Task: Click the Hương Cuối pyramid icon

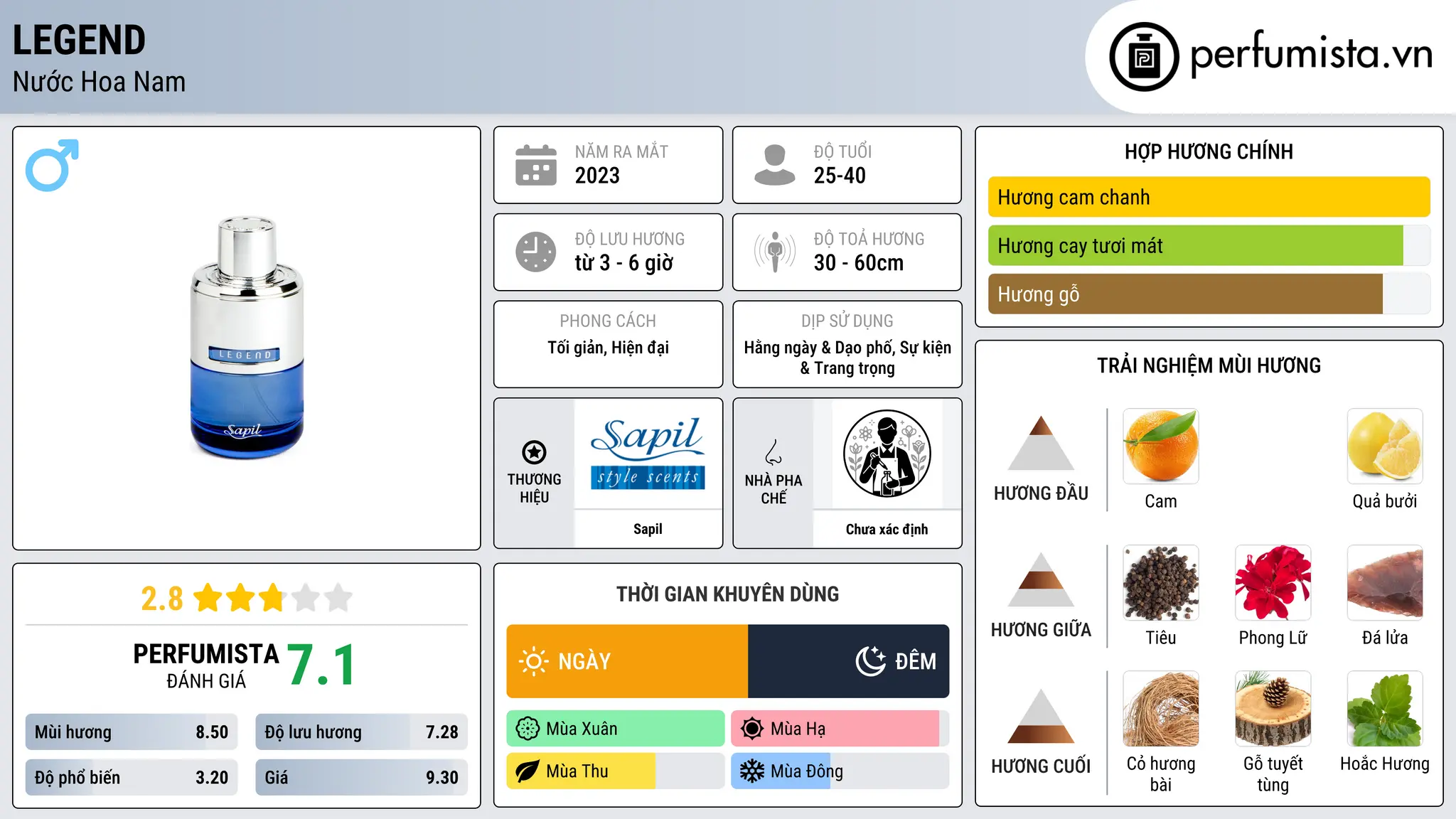Action: pyautogui.click(x=1041, y=716)
